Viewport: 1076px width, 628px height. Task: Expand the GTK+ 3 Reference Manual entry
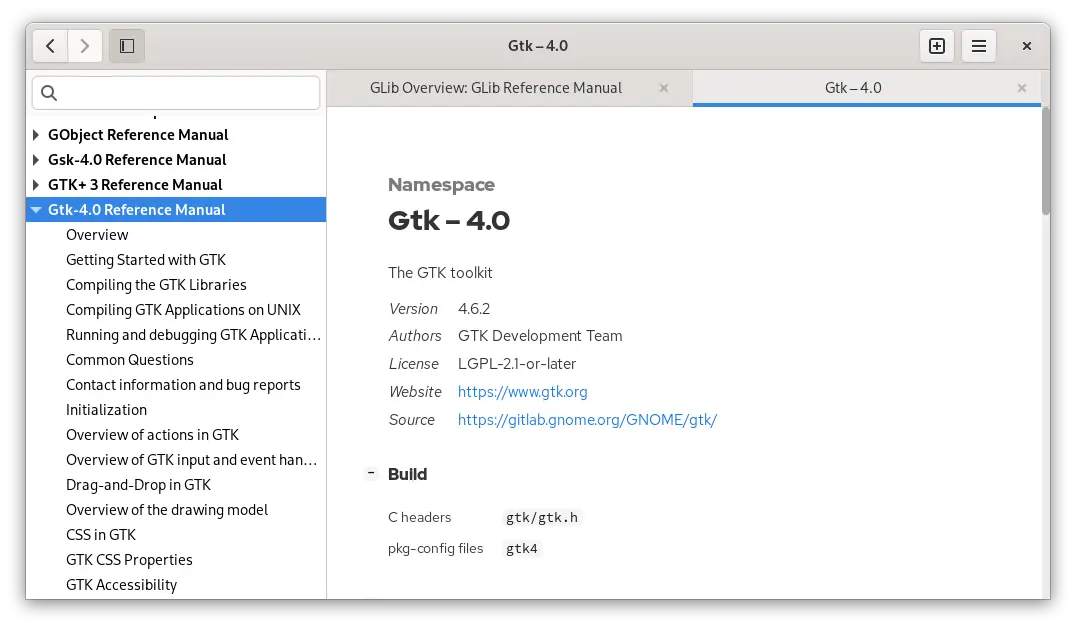point(36,184)
